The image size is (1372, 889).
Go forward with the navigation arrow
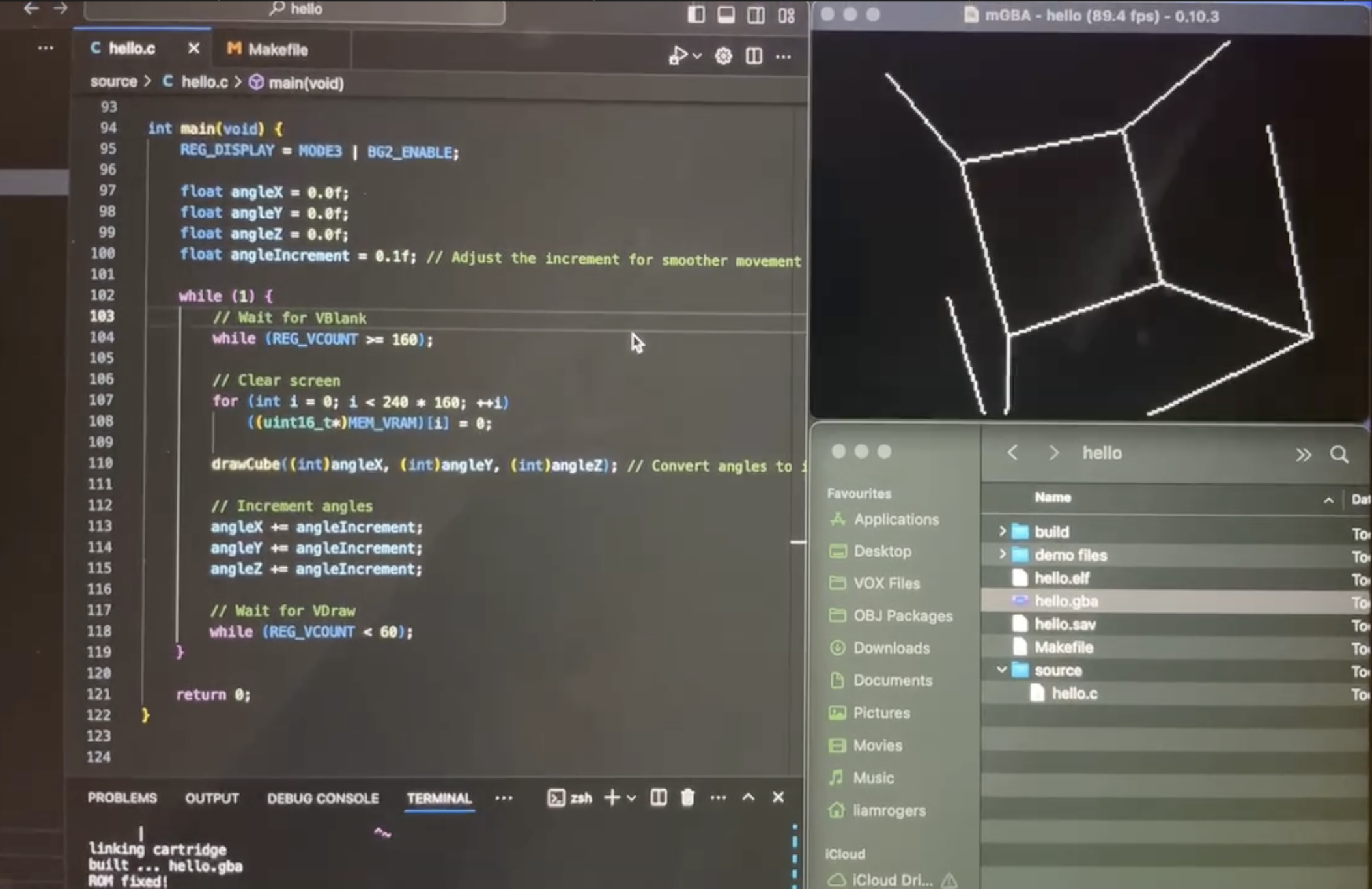[x=61, y=8]
